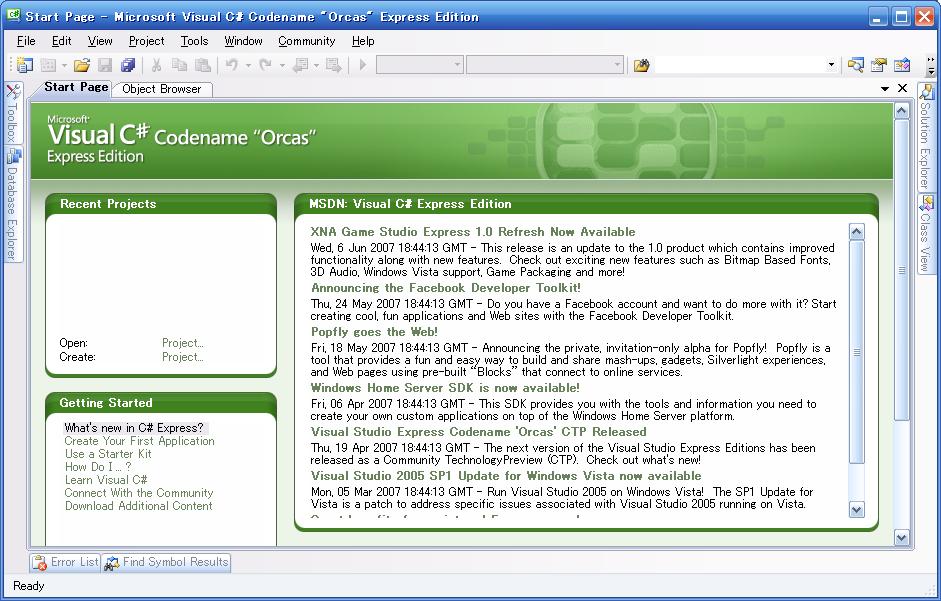This screenshot has width=941, height=601.
Task: Click the How Do I ... ? link
Action: 98,467
